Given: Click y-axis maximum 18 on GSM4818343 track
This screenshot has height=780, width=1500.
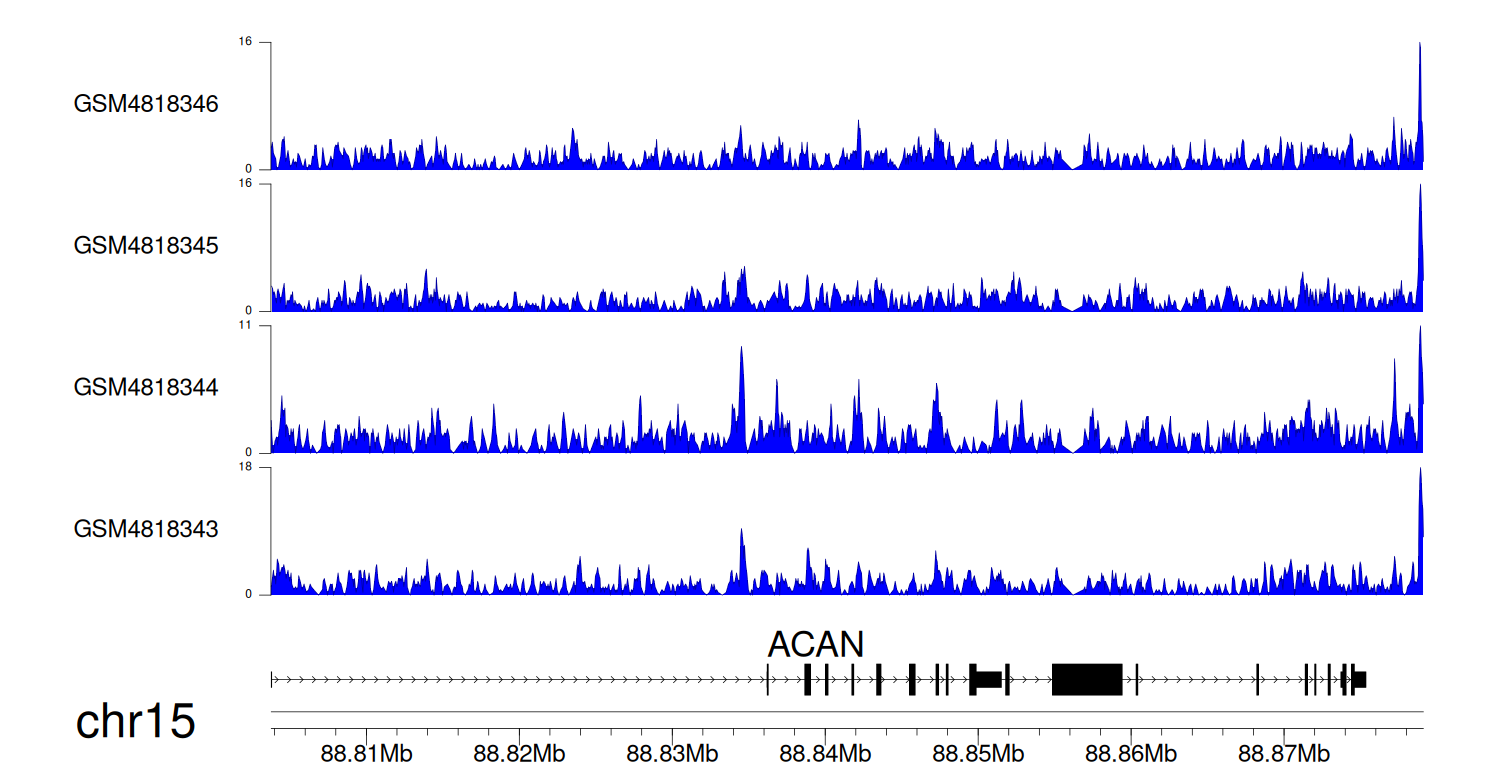Looking at the screenshot, I should 245,467.
